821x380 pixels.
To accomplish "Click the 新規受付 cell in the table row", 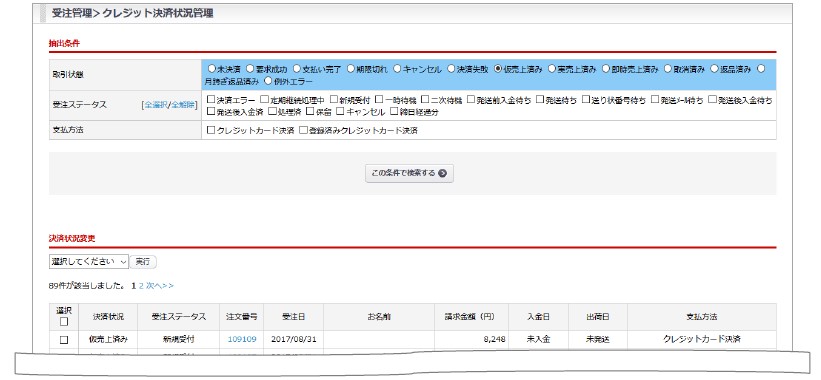I will (179, 339).
